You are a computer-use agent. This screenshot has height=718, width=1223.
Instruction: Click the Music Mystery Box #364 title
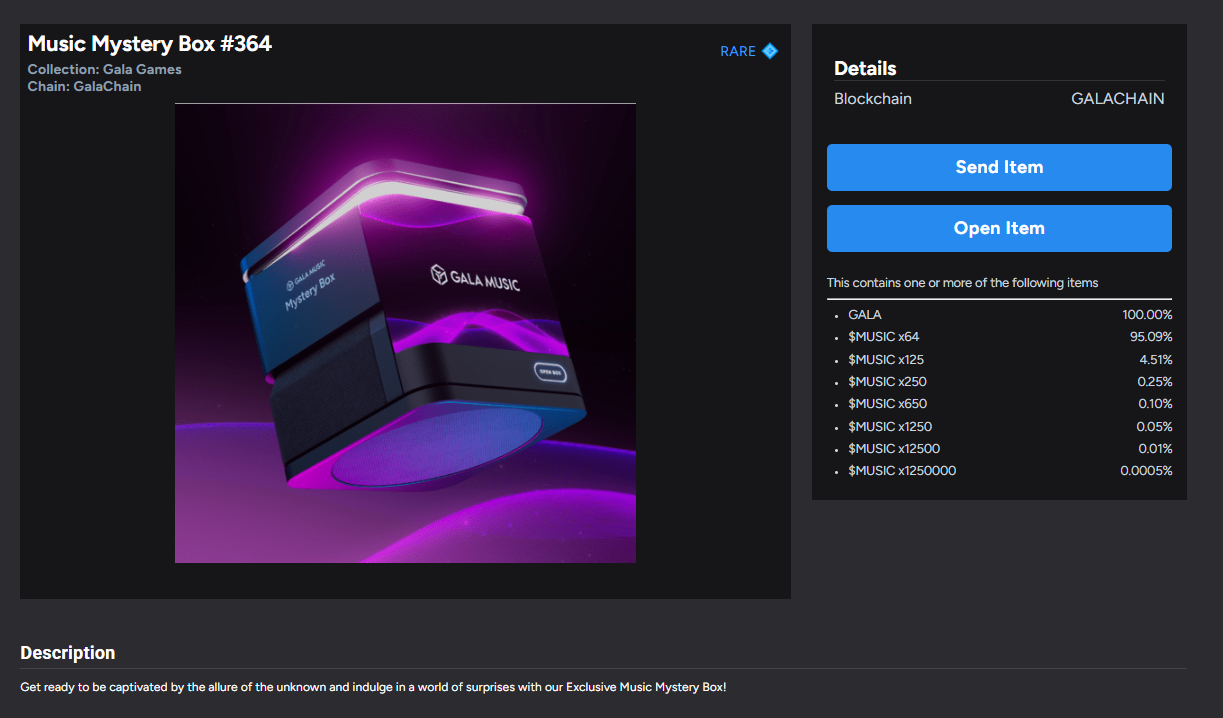click(150, 44)
